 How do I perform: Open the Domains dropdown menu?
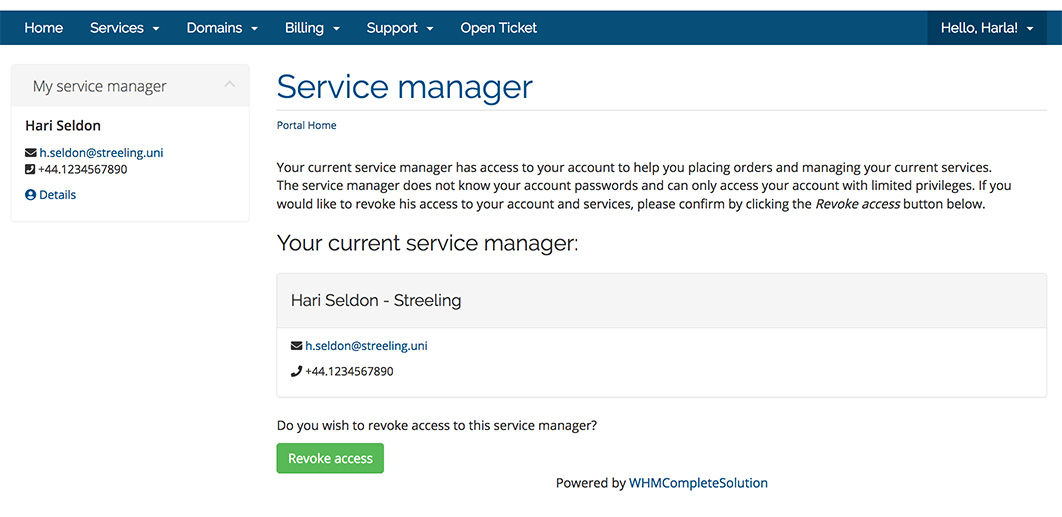coord(222,28)
